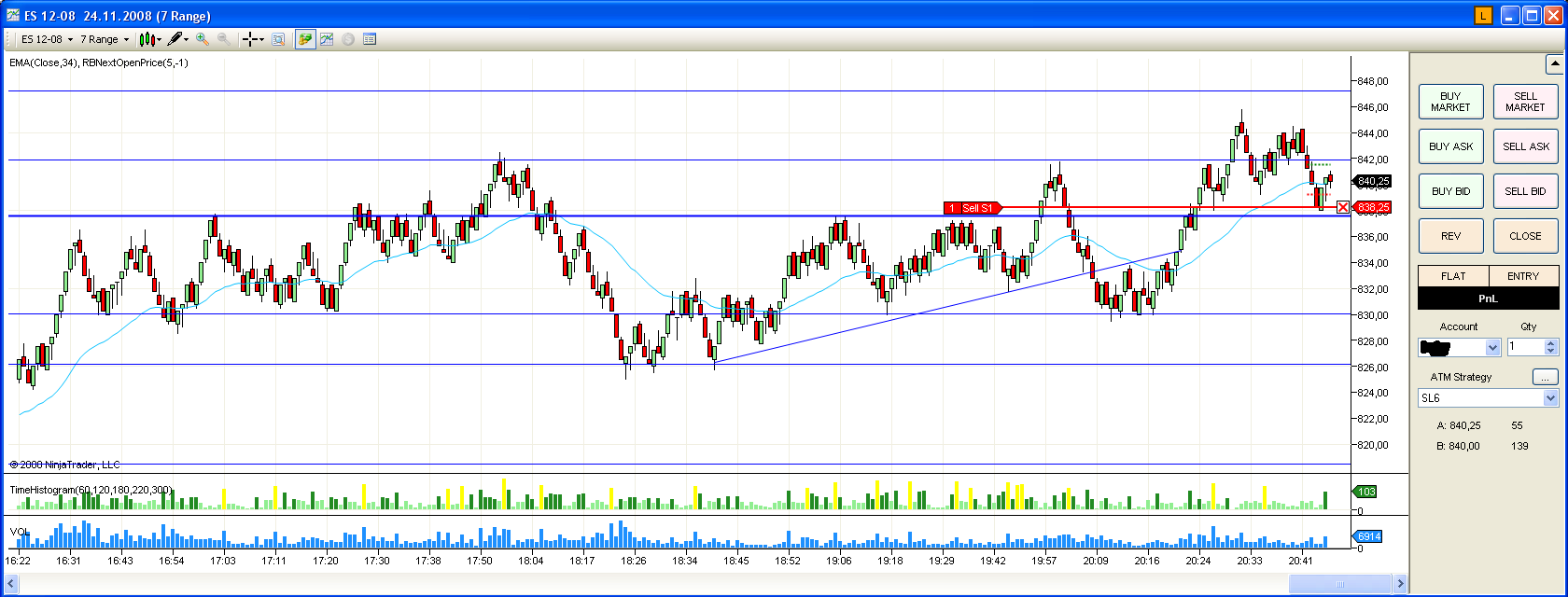The height and width of the screenshot is (597, 1568).
Task: Click the zoom frame toolbar icon
Action: click(278, 39)
